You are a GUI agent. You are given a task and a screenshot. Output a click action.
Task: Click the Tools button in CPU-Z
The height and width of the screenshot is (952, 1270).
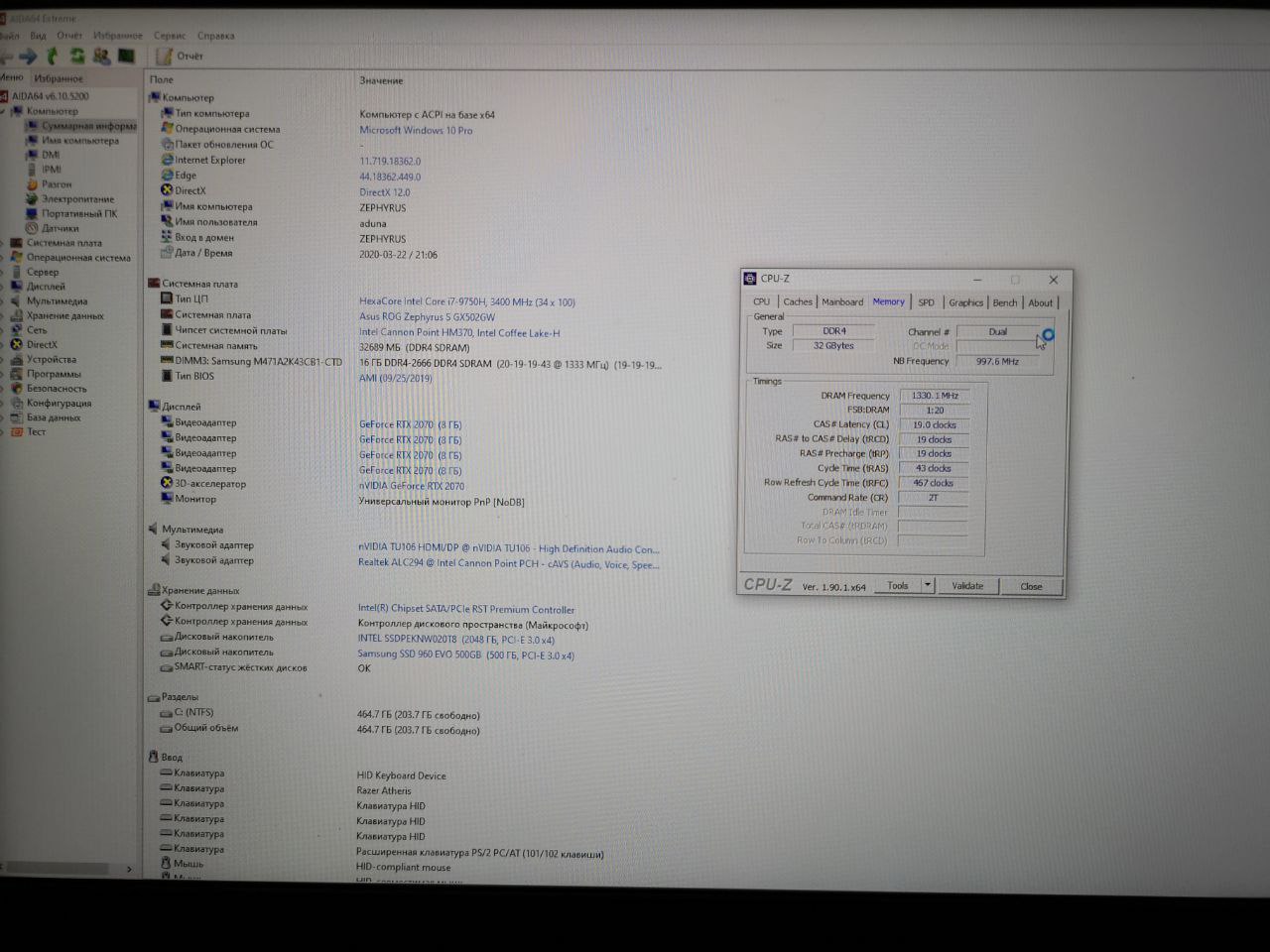(x=898, y=586)
